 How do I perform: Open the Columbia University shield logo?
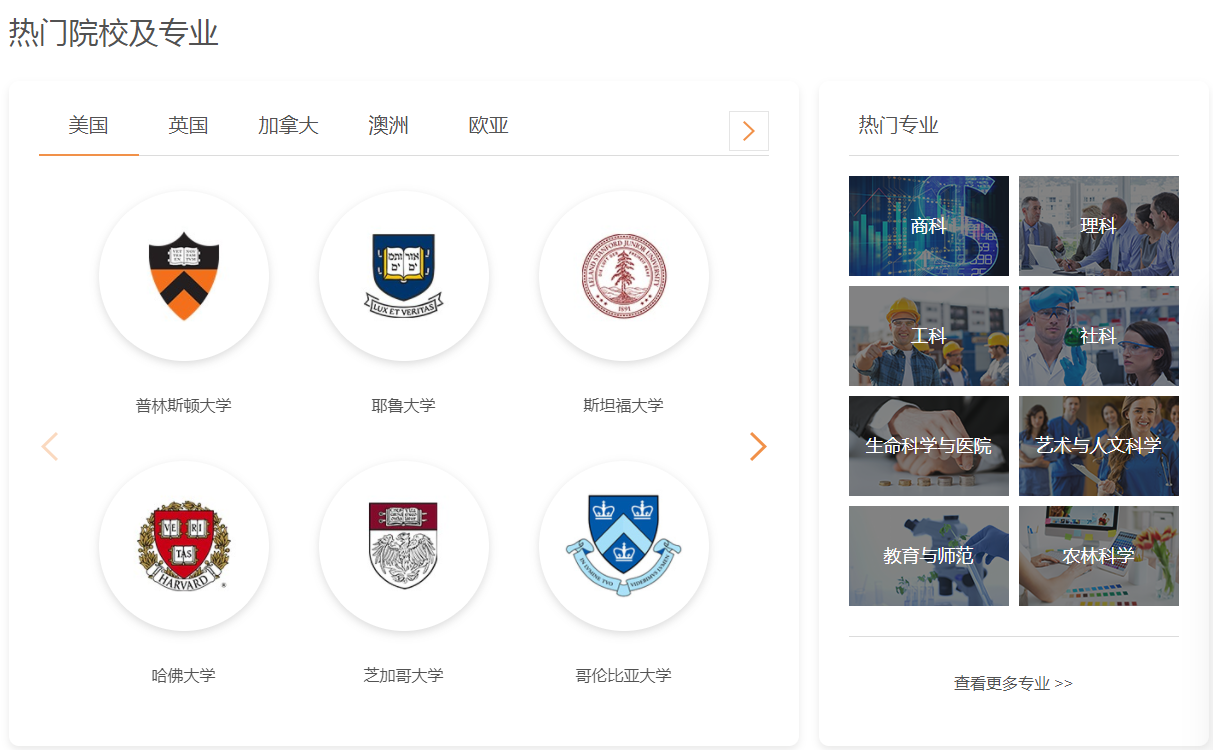coord(624,546)
